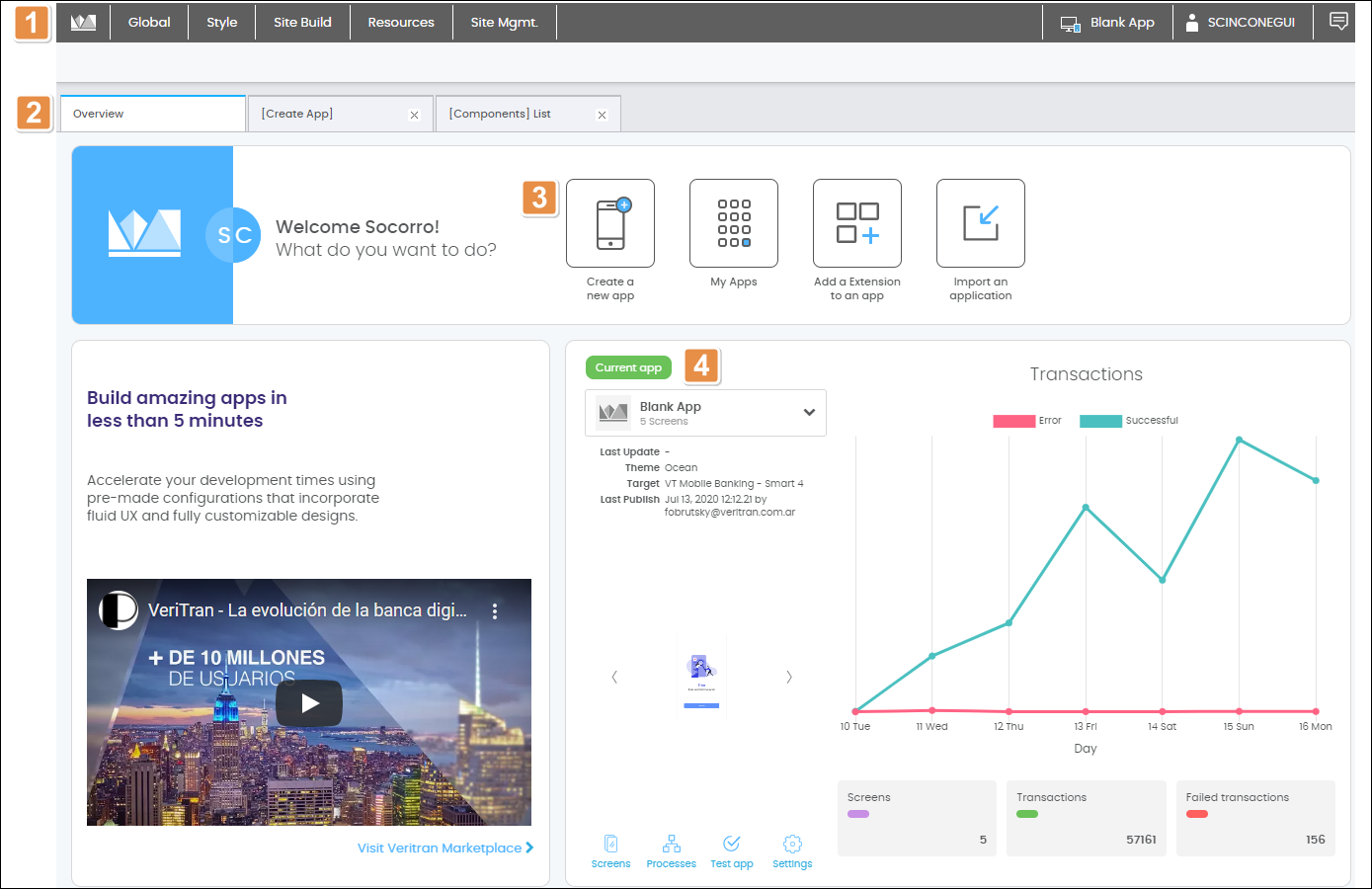Click the Blank App selector in top bar

pos(1107,22)
